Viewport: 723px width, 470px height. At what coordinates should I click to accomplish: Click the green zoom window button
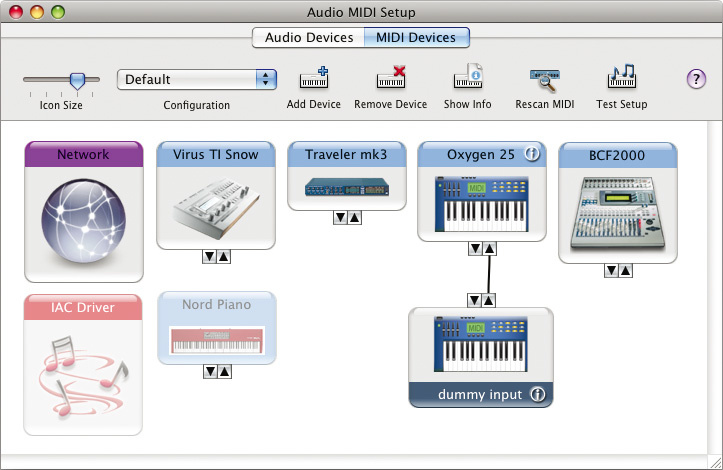(x=58, y=12)
